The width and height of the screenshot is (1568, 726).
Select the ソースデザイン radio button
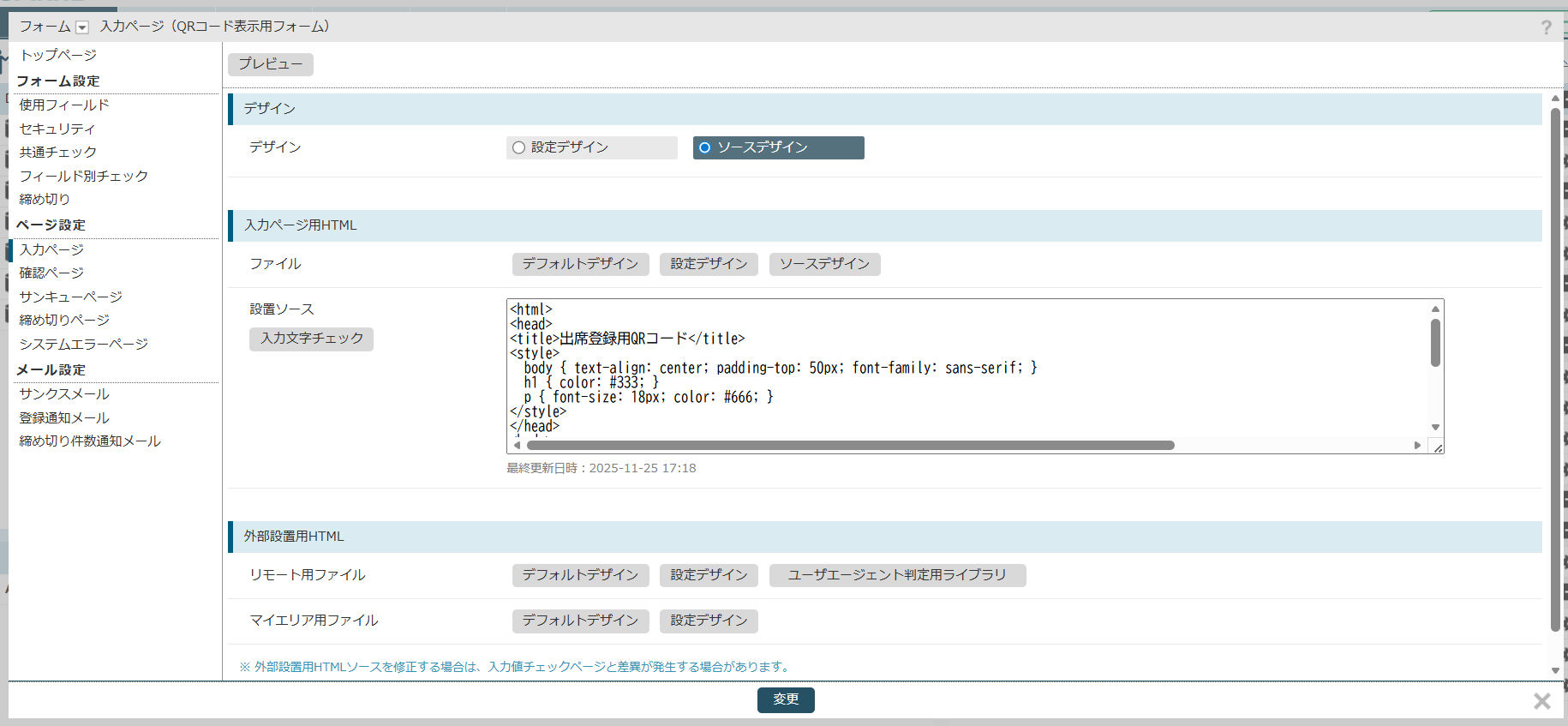pyautogui.click(x=704, y=147)
